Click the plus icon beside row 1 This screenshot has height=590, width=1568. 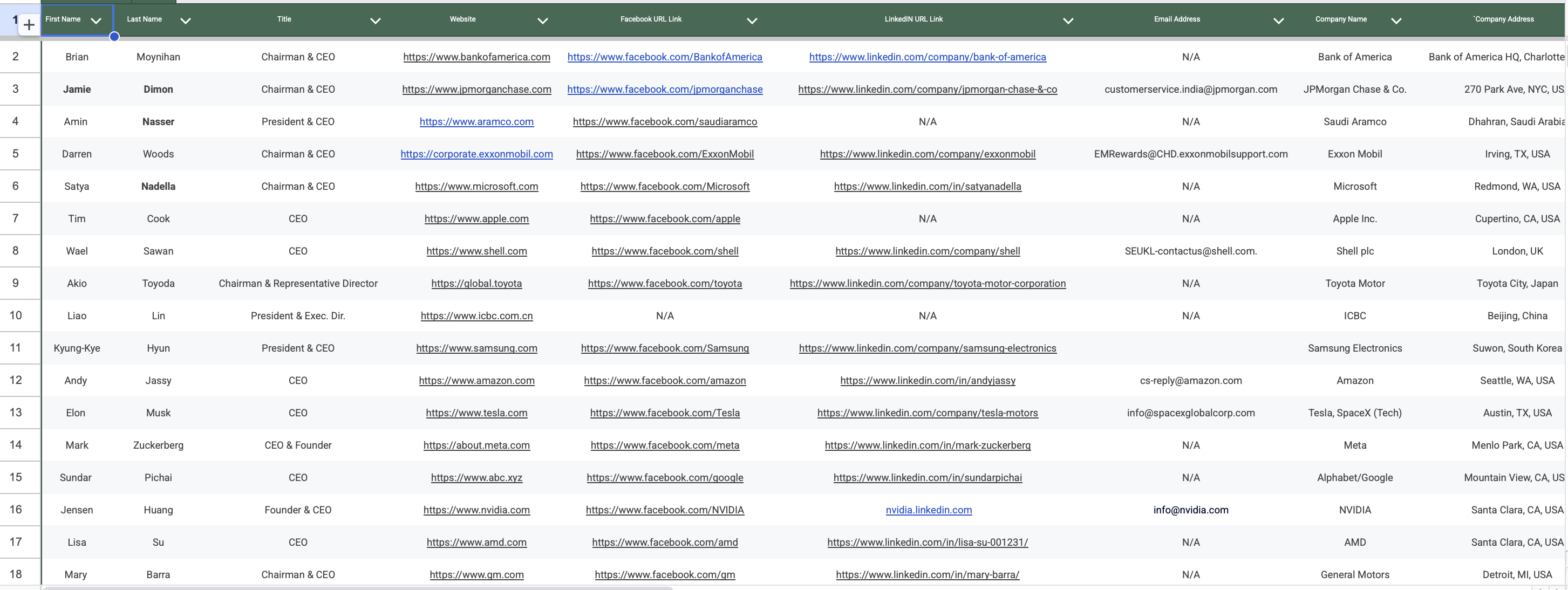tap(29, 25)
